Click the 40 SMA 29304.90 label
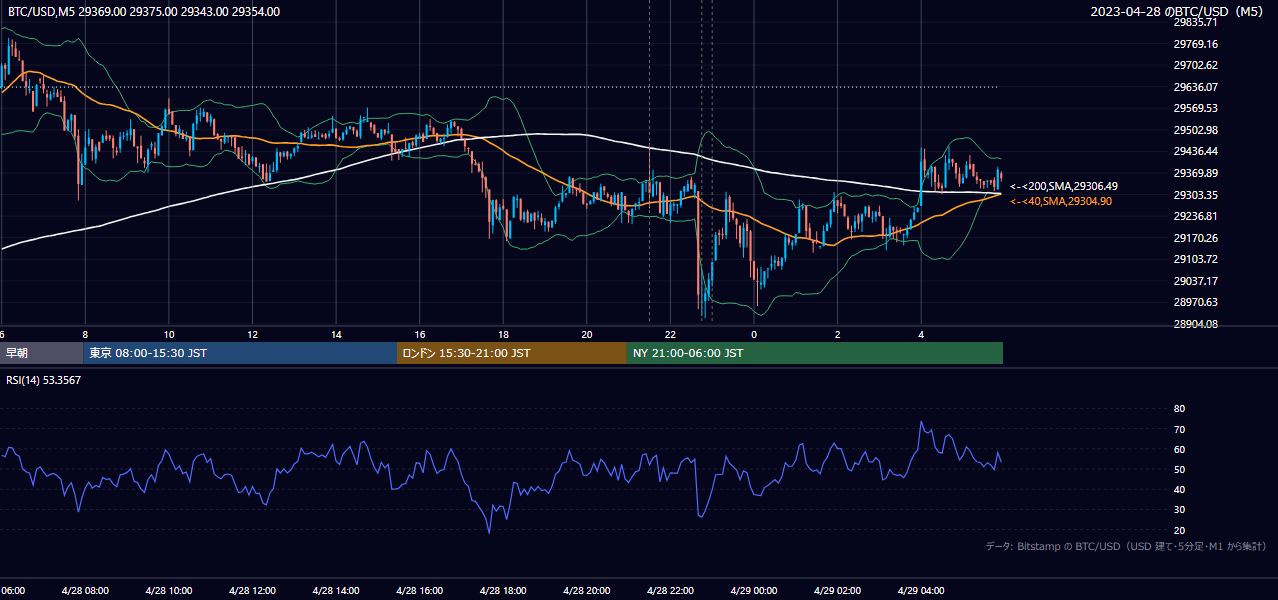 pos(1061,201)
